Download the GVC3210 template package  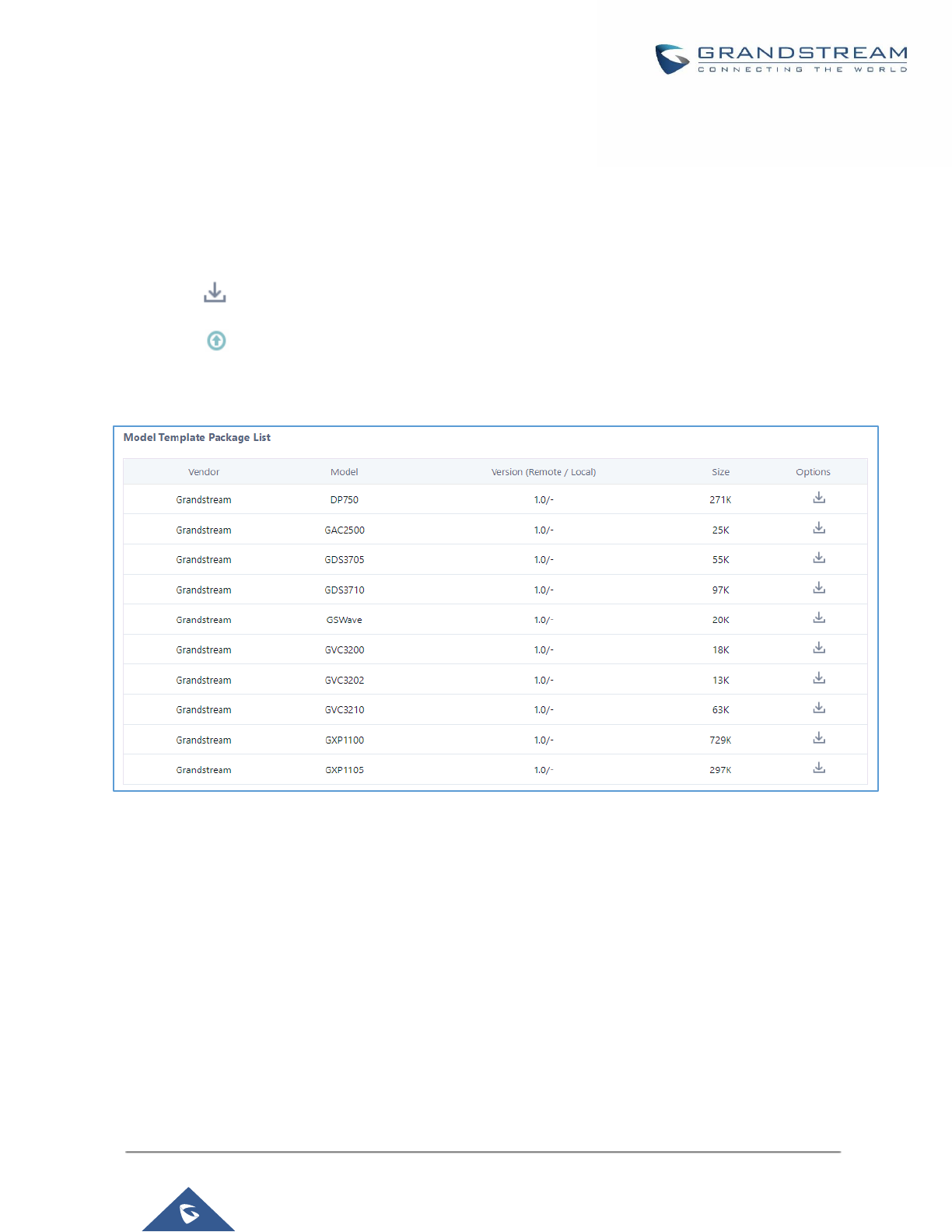pyautogui.click(x=819, y=708)
